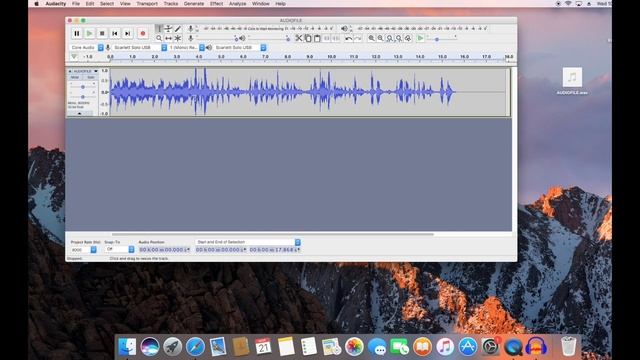Open the Snap-To dropdown

(119, 249)
